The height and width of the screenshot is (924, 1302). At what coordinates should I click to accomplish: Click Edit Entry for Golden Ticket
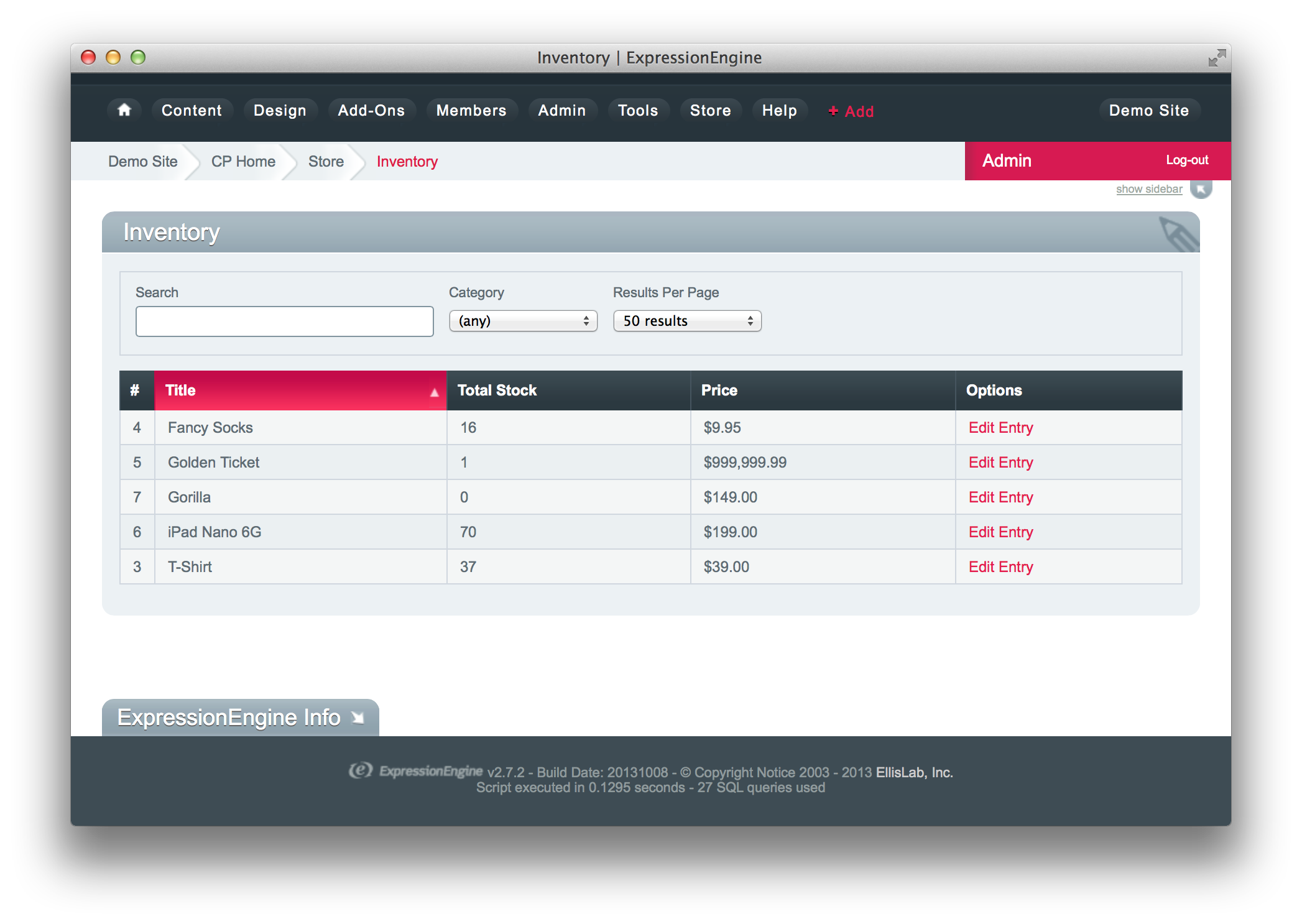tap(1001, 463)
